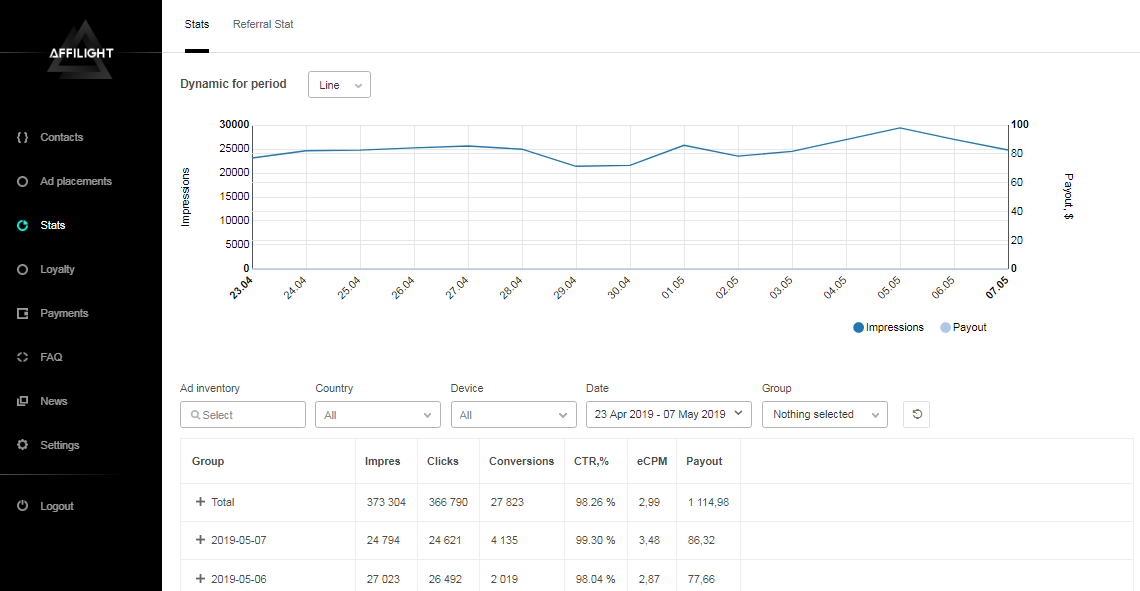Expand the Total row in table
The image size is (1140, 591).
point(200,502)
